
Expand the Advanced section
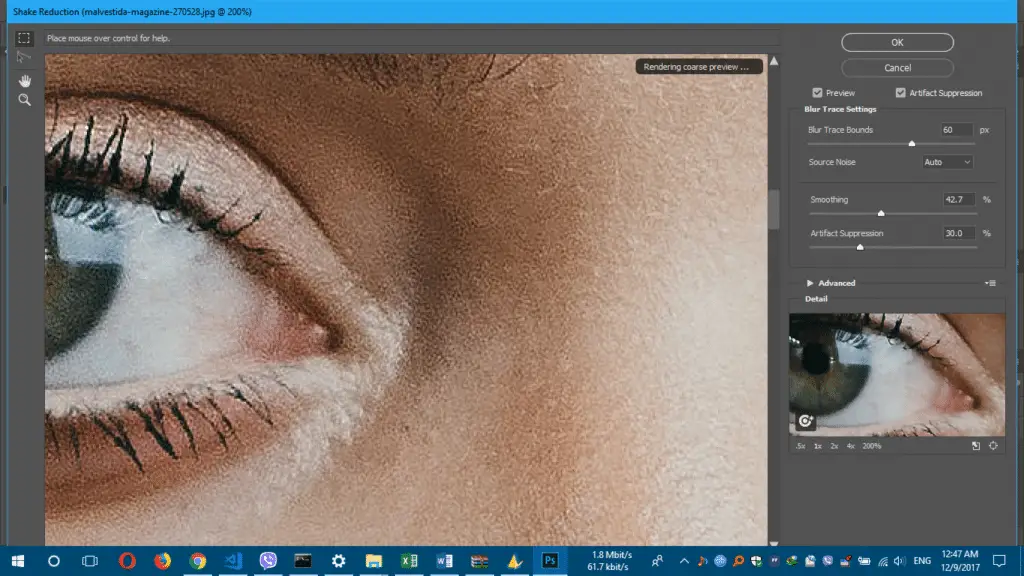(x=828, y=282)
